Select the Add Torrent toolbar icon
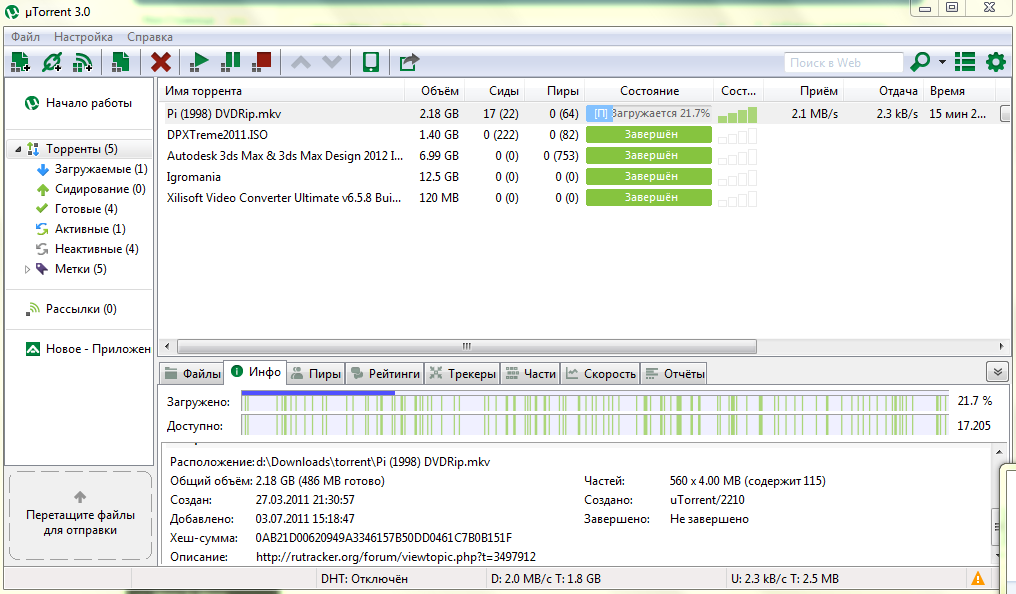This screenshot has height=594, width=1016. (20, 61)
